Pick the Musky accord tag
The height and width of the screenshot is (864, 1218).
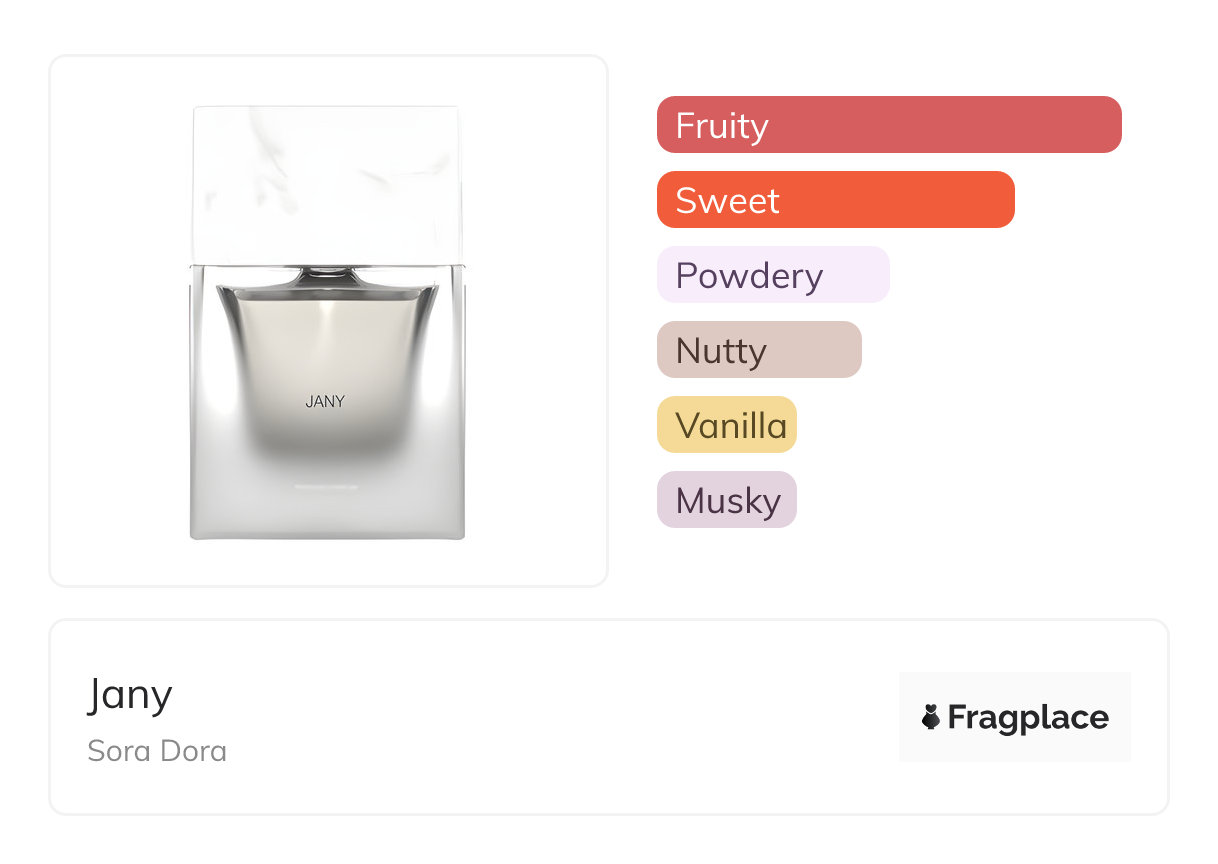coord(726,500)
